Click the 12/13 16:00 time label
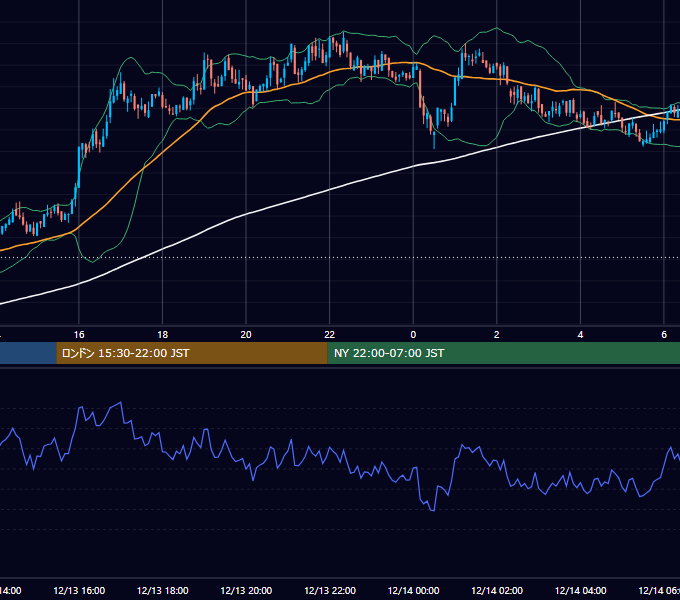This screenshot has width=680, height=600. click(79, 590)
